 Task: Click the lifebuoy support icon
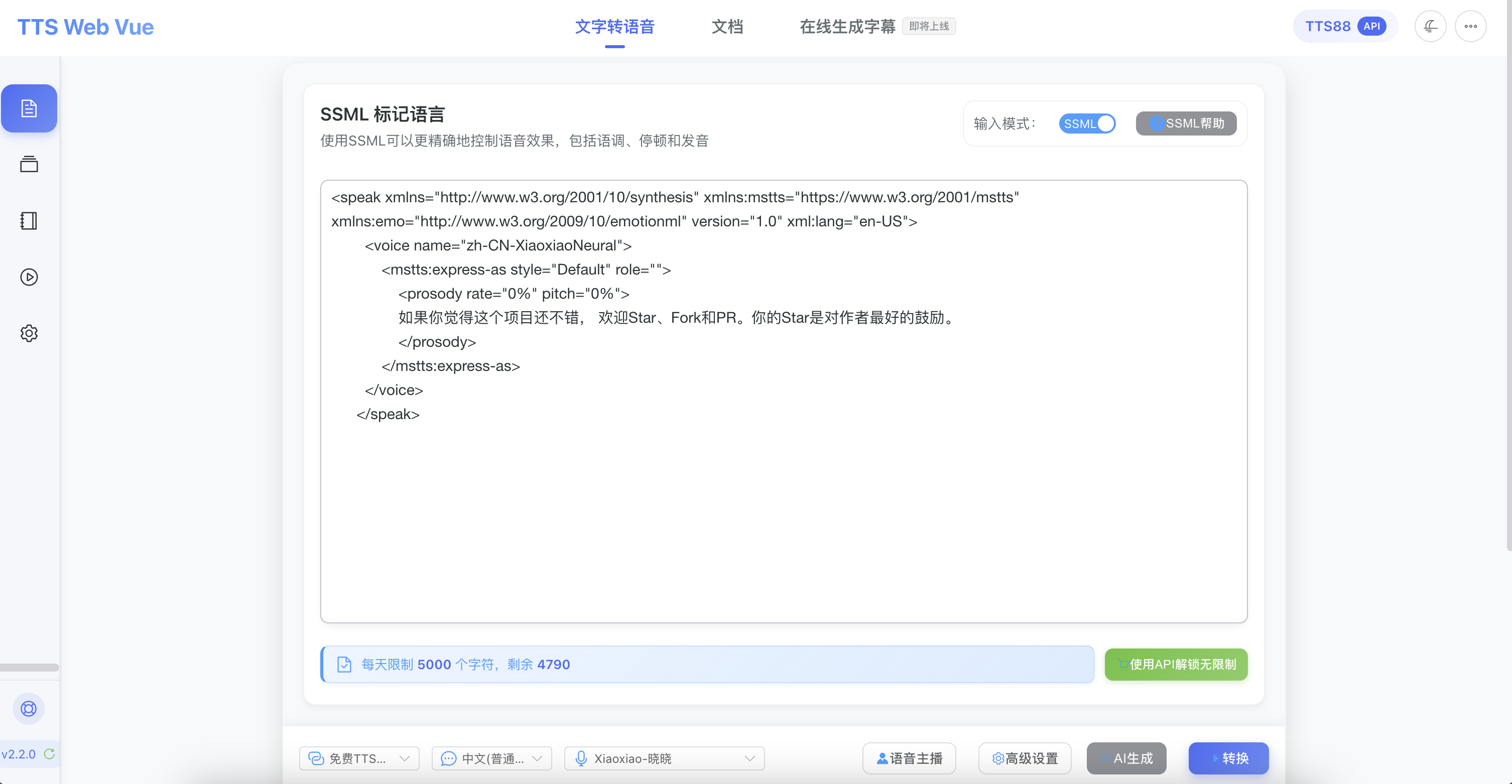[29, 708]
